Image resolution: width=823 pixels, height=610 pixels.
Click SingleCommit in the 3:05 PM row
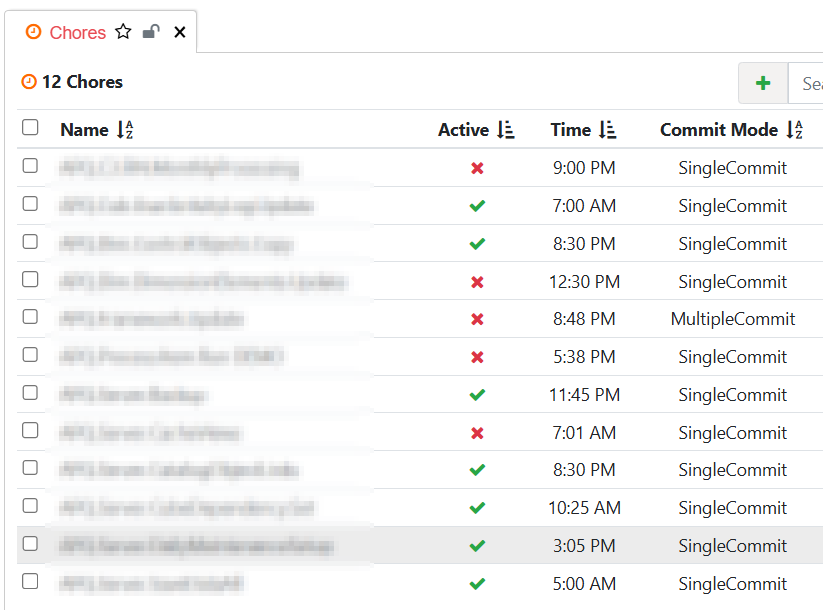[x=733, y=546]
